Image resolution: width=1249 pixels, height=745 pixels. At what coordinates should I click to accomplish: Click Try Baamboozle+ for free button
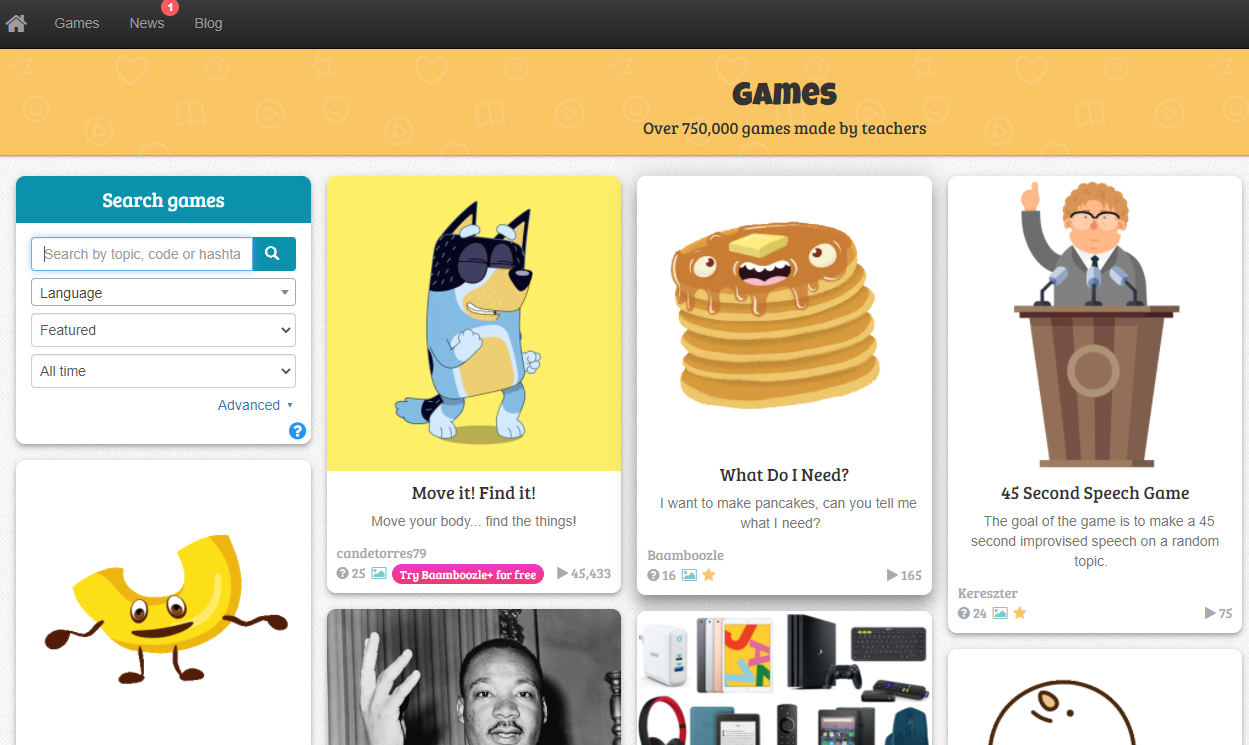click(x=468, y=574)
